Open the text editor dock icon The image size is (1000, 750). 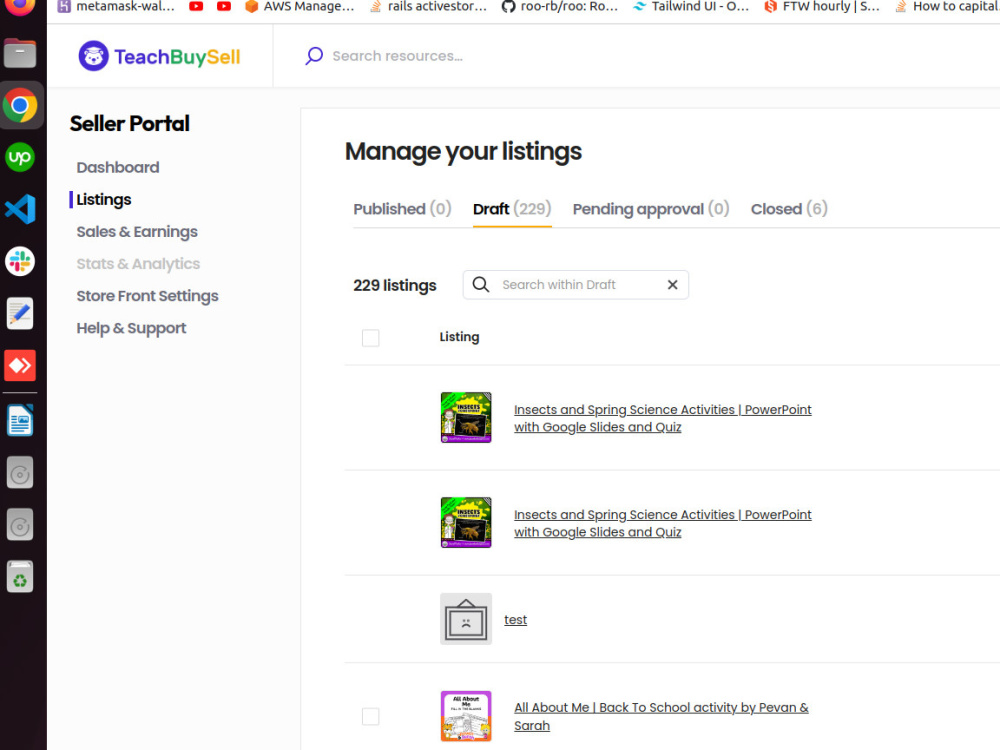coord(20,313)
